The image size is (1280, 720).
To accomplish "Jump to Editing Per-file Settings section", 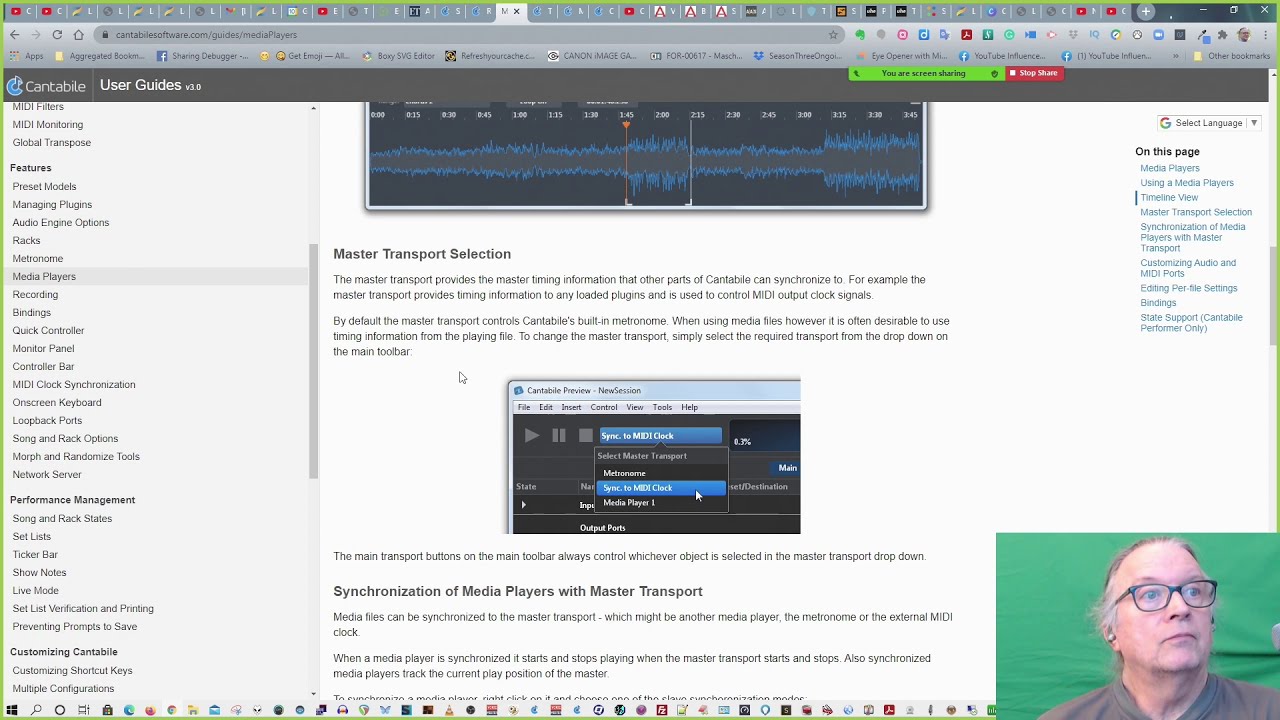I will (1189, 288).
